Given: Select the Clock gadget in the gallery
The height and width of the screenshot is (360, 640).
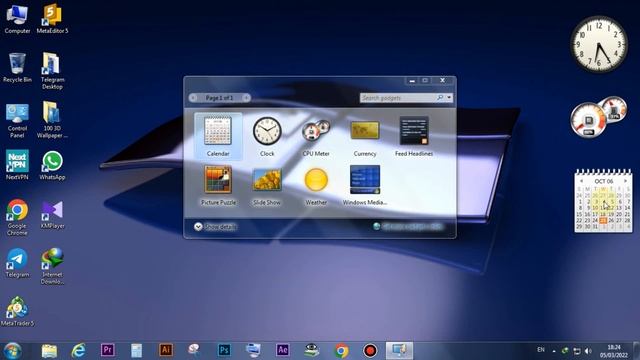Looking at the screenshot, I should point(267,136).
